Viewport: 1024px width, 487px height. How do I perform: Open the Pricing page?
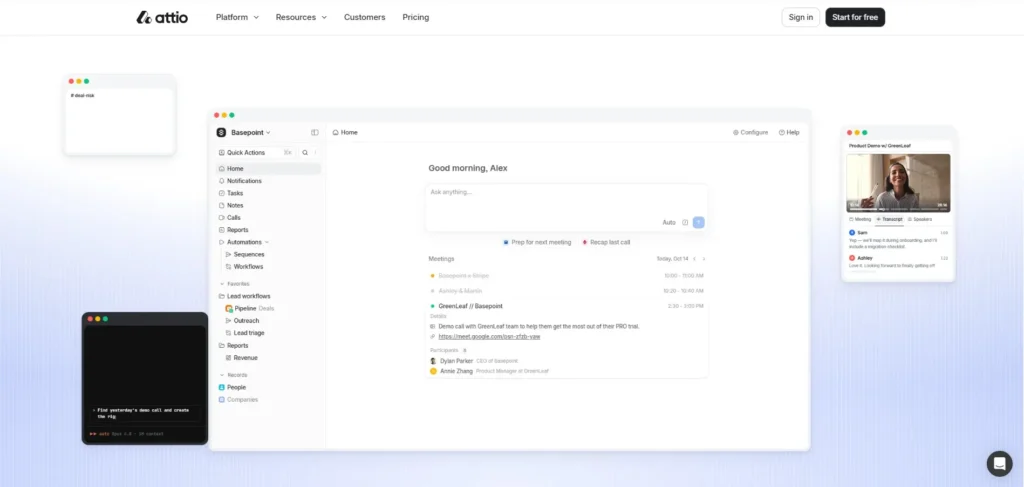(415, 18)
